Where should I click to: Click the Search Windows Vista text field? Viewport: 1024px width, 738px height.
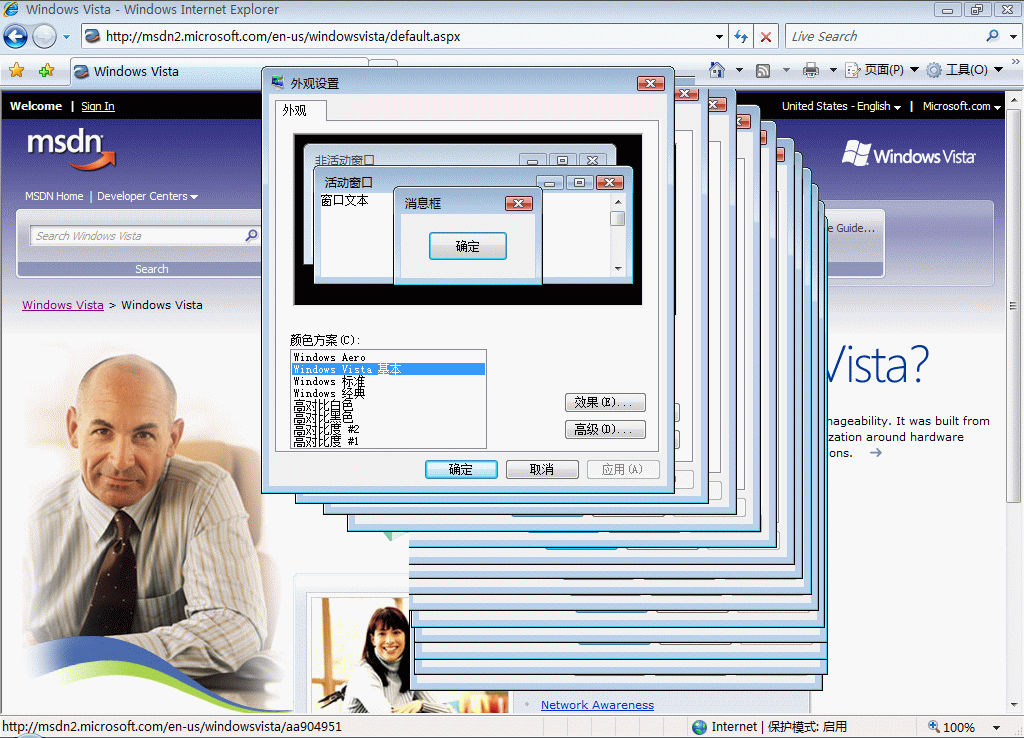tap(137, 236)
